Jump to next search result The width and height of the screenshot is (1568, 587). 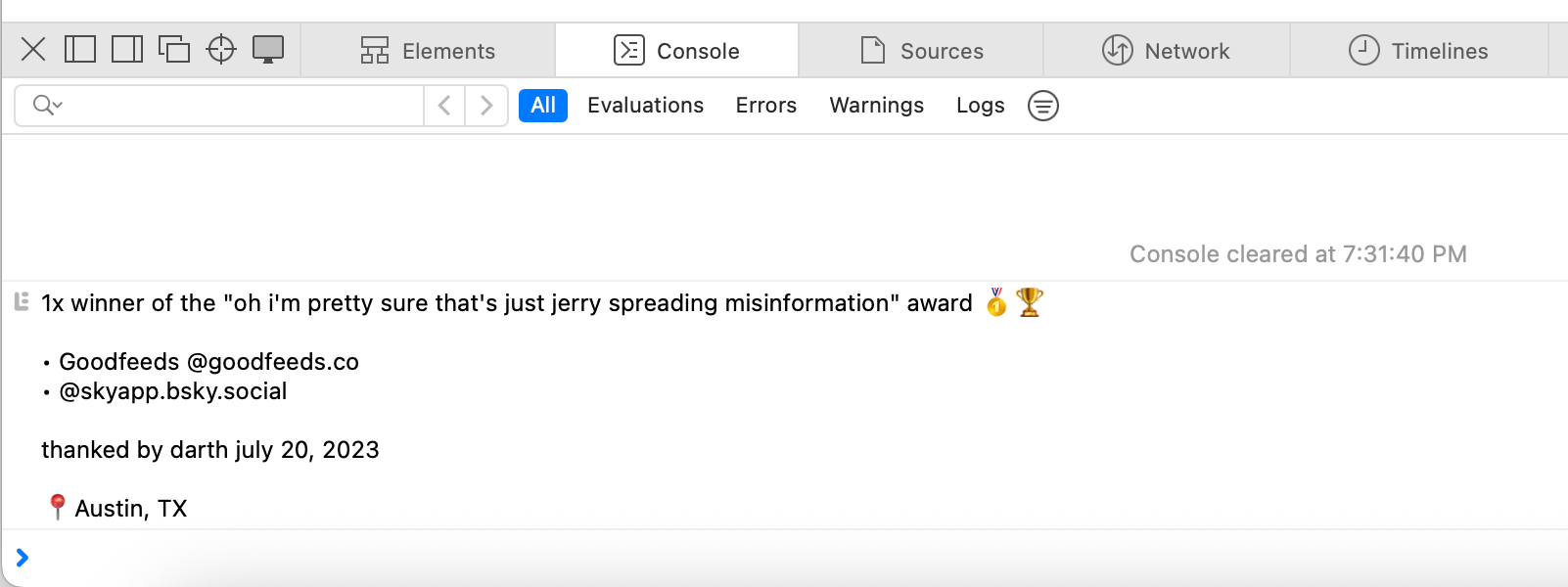486,106
